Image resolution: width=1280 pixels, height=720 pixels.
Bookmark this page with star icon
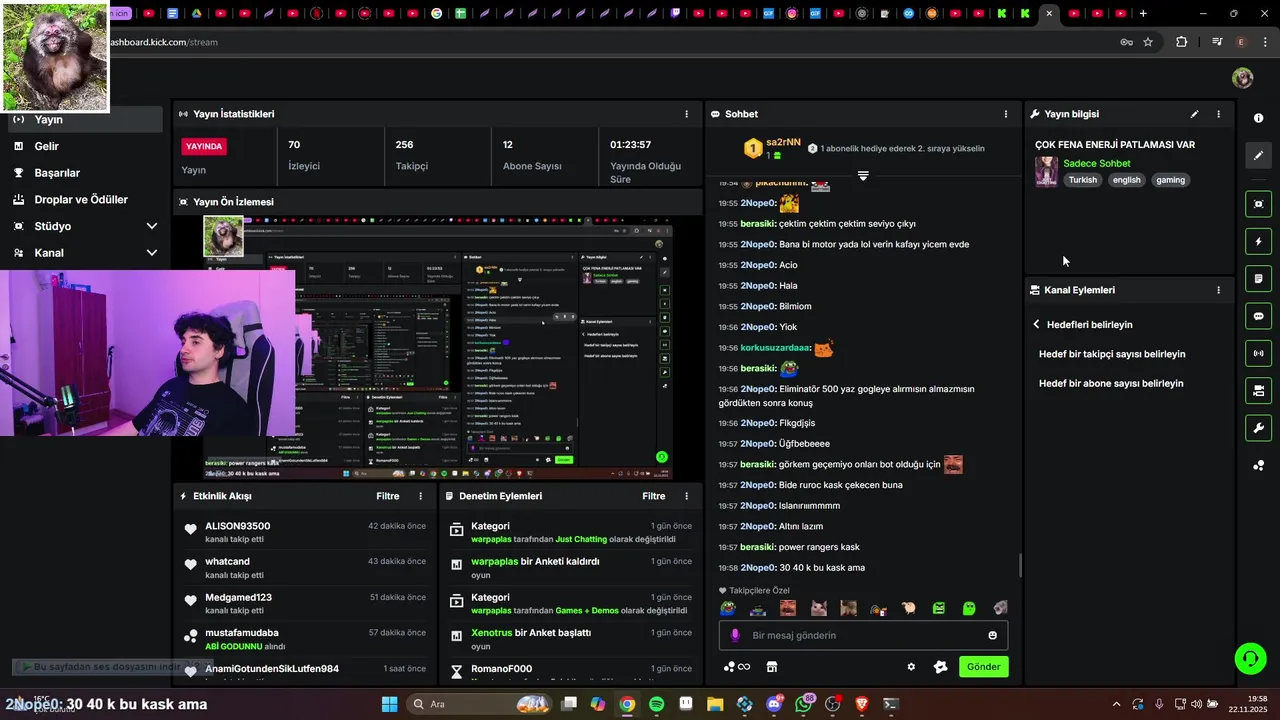(1148, 42)
